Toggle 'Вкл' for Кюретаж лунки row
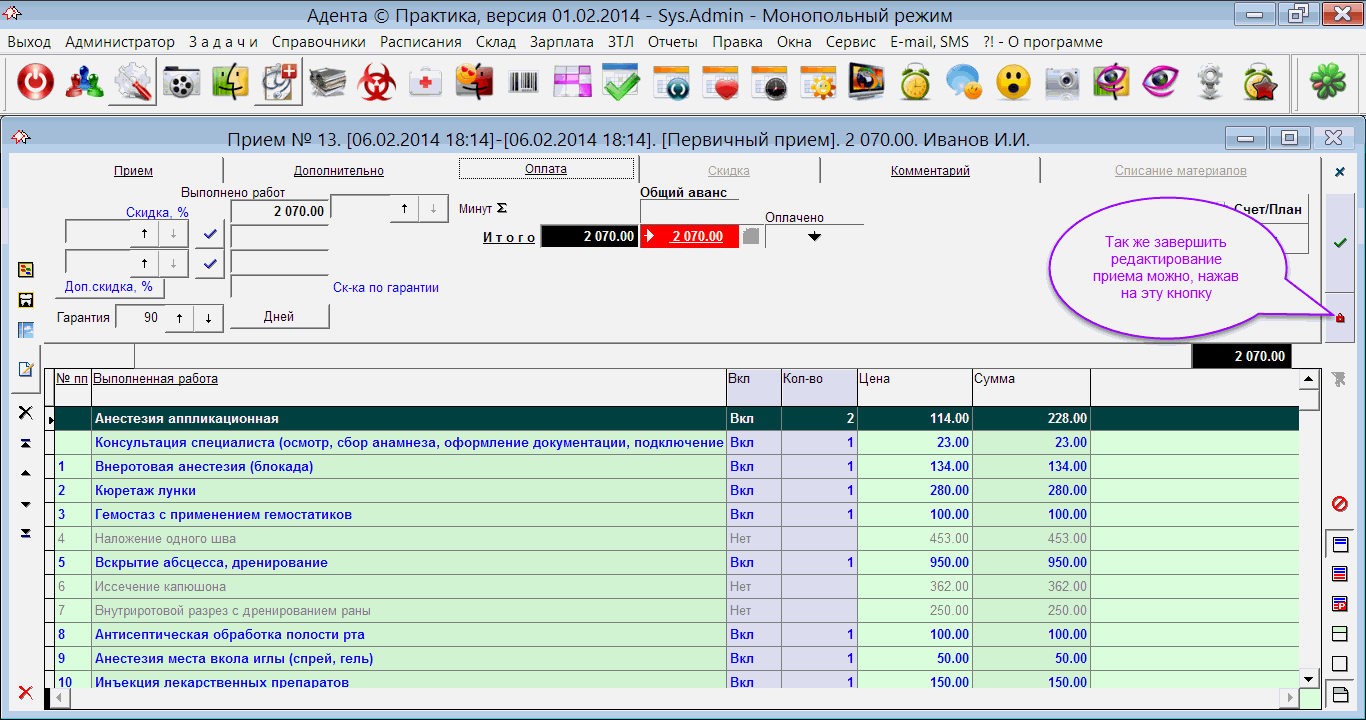Screen dimensions: 1366x720 pos(741,491)
